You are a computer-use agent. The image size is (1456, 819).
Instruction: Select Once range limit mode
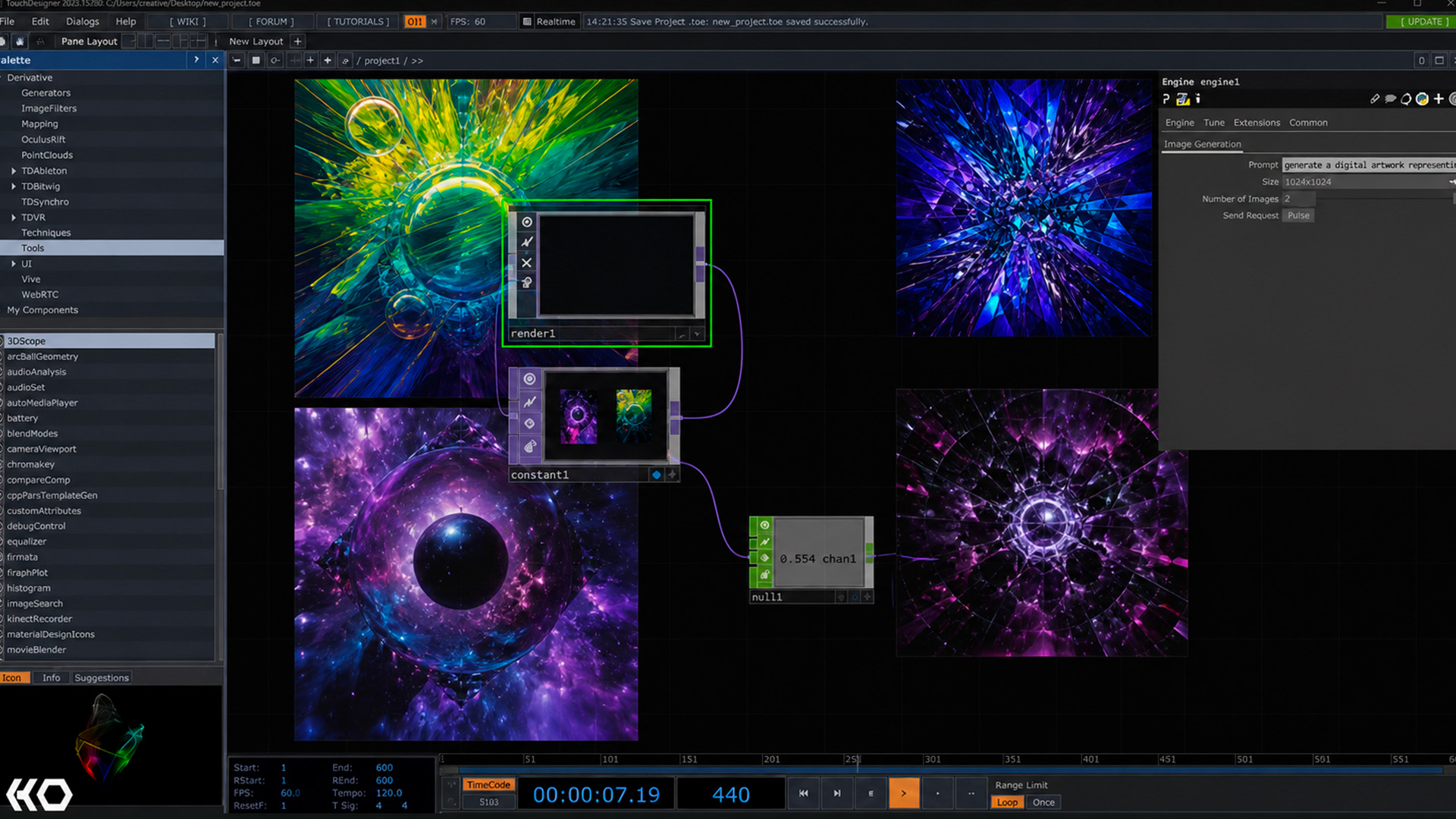point(1043,802)
